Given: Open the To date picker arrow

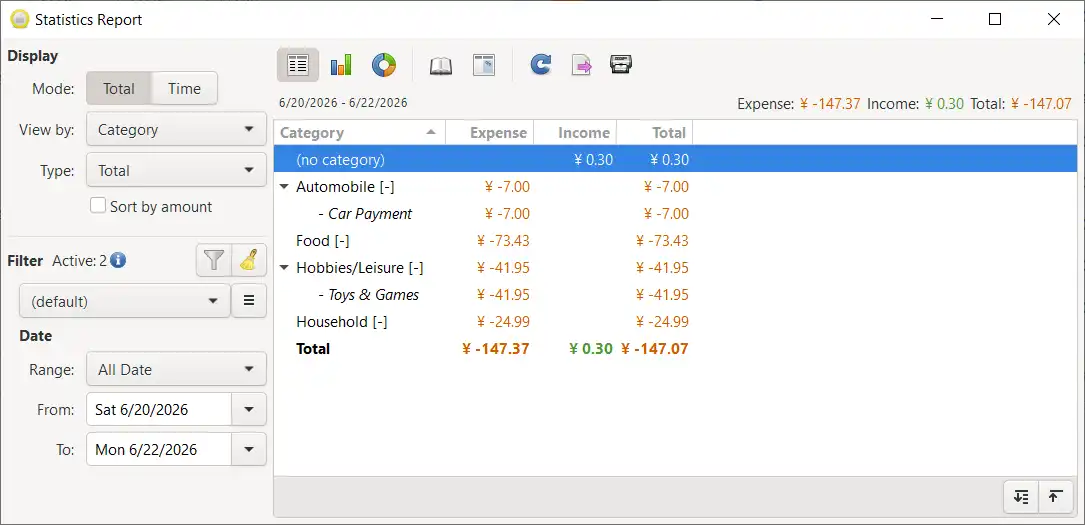Looking at the screenshot, I should 249,450.
